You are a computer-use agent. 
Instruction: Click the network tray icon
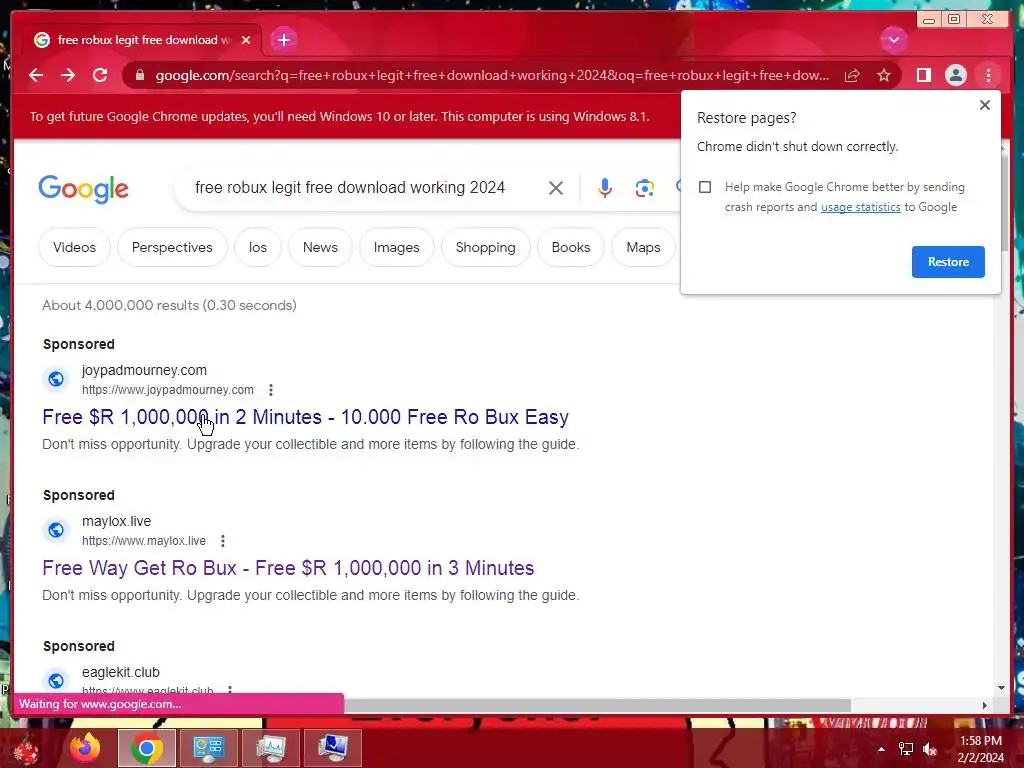906,749
